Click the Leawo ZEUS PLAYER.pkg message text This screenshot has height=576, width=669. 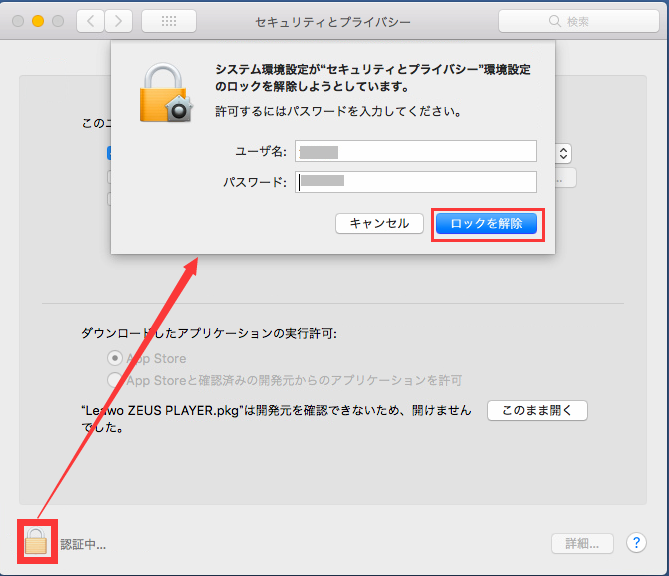point(276,419)
